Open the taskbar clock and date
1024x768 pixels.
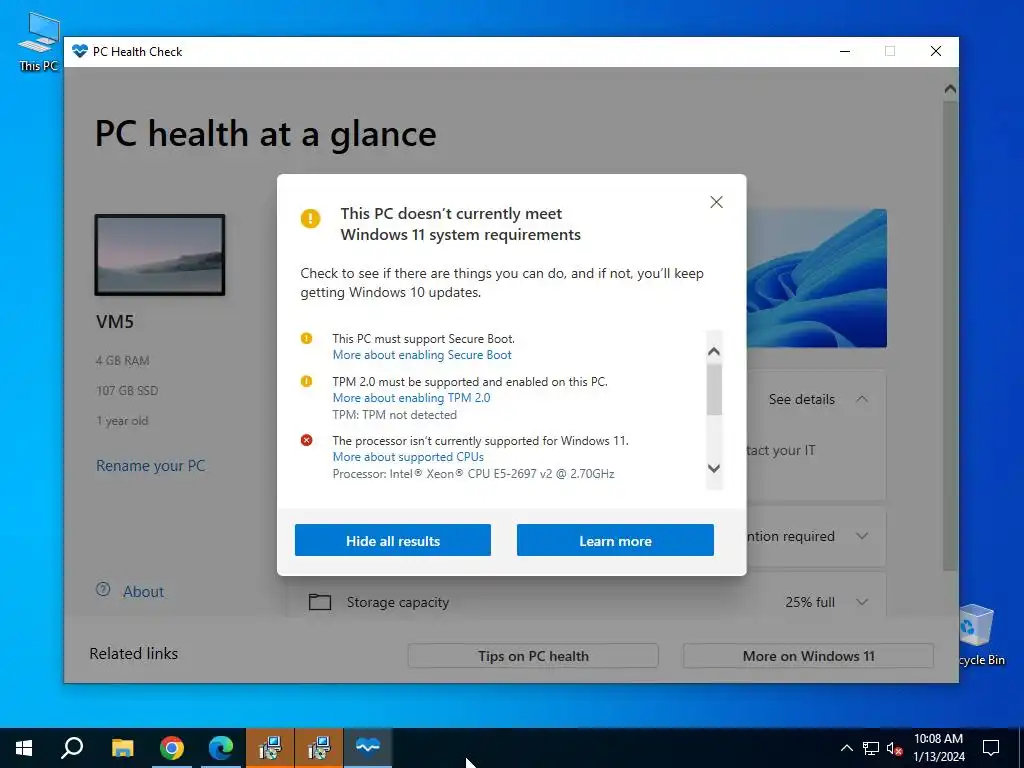[938, 748]
